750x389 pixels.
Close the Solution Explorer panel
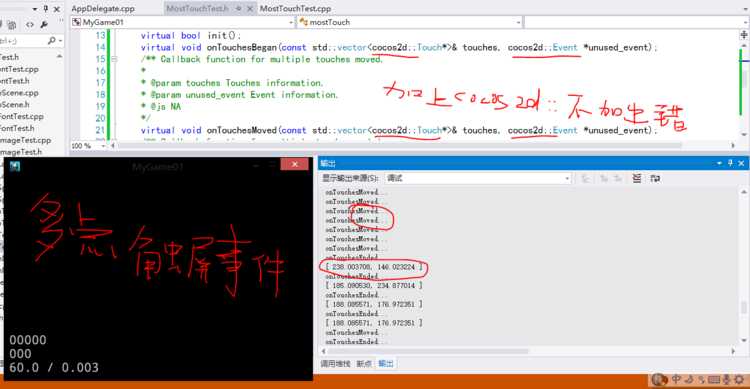[56, 9]
